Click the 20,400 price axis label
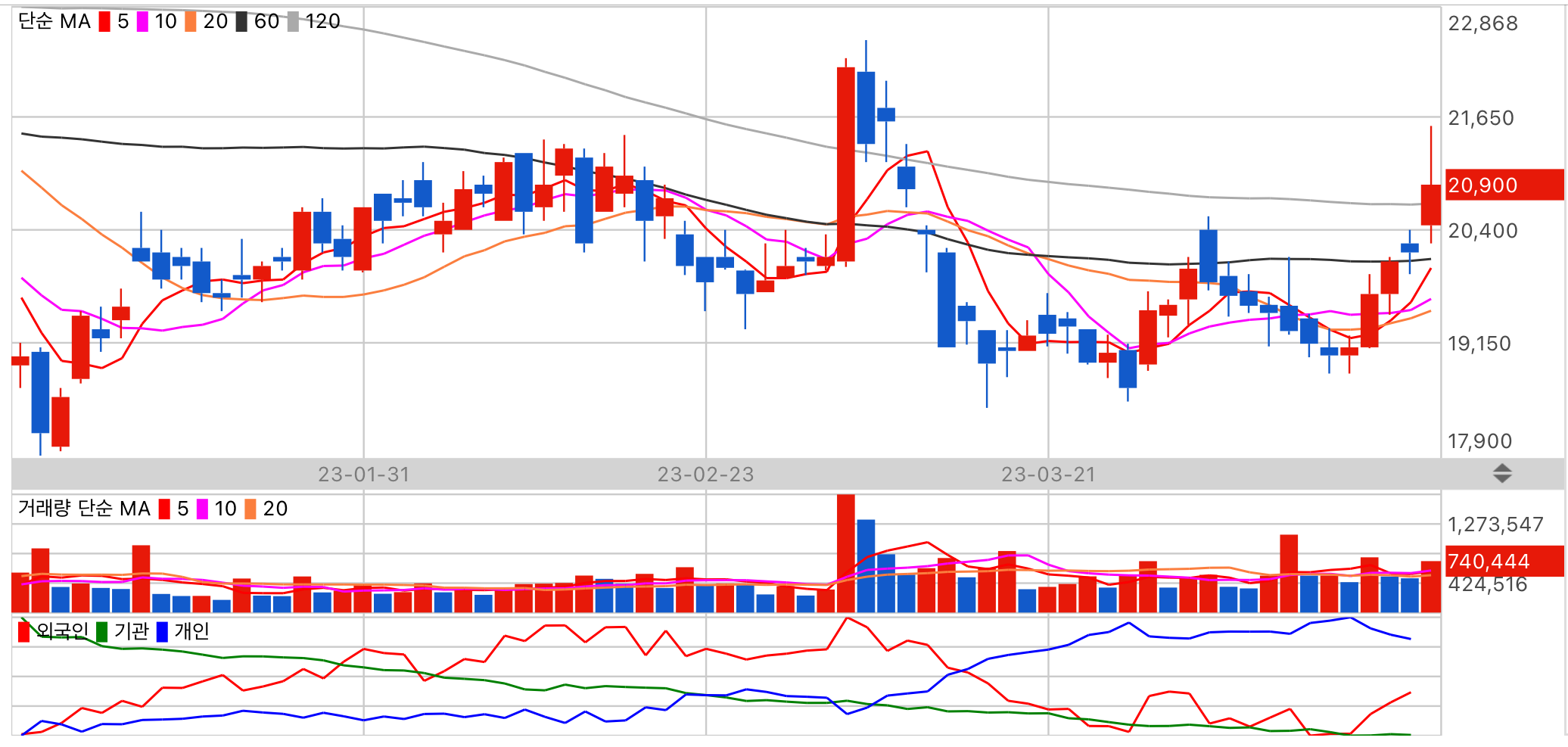 pyautogui.click(x=1482, y=231)
